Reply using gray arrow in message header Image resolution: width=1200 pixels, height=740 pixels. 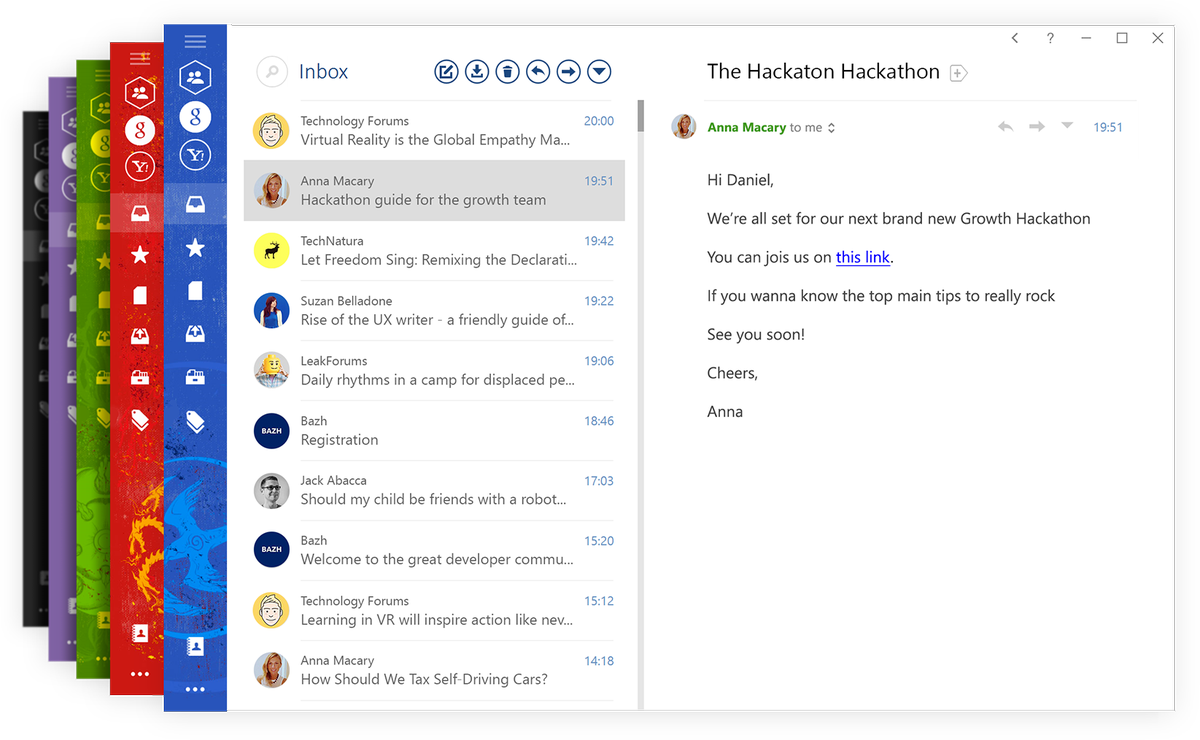[x=1006, y=127]
